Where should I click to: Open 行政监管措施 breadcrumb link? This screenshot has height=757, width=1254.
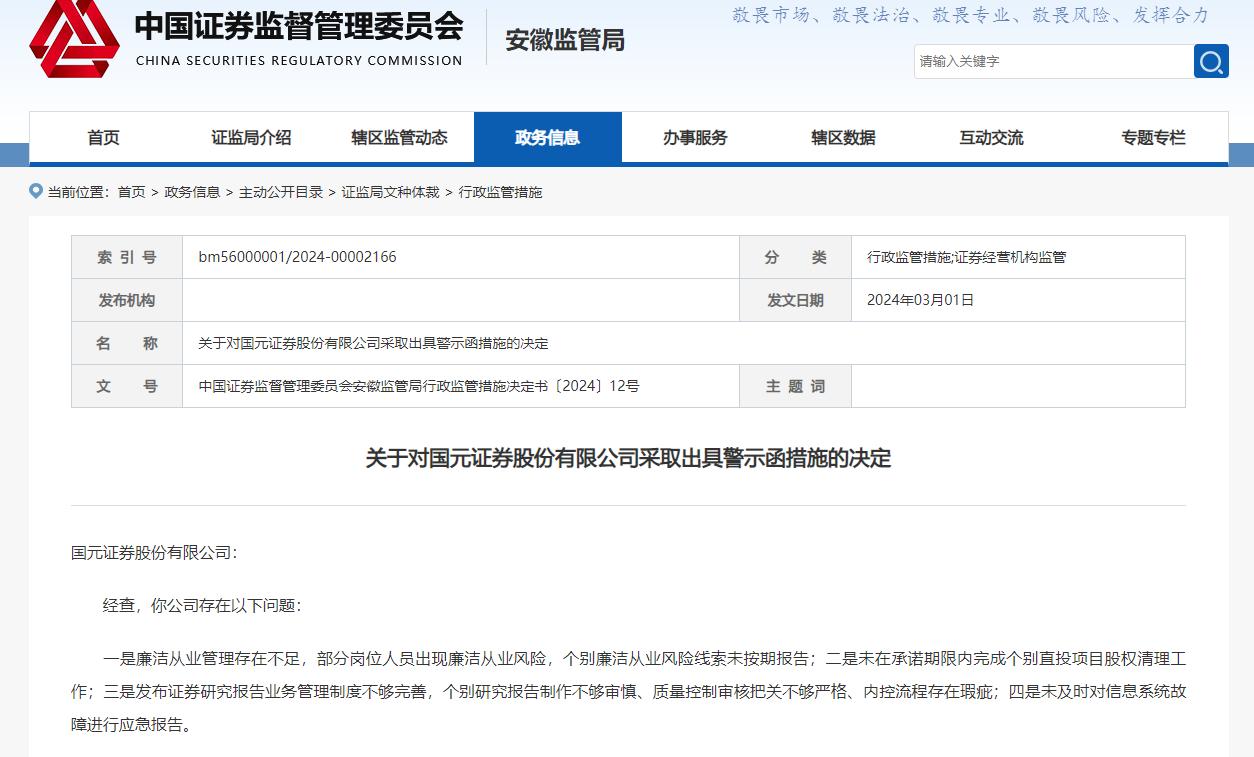click(x=500, y=192)
